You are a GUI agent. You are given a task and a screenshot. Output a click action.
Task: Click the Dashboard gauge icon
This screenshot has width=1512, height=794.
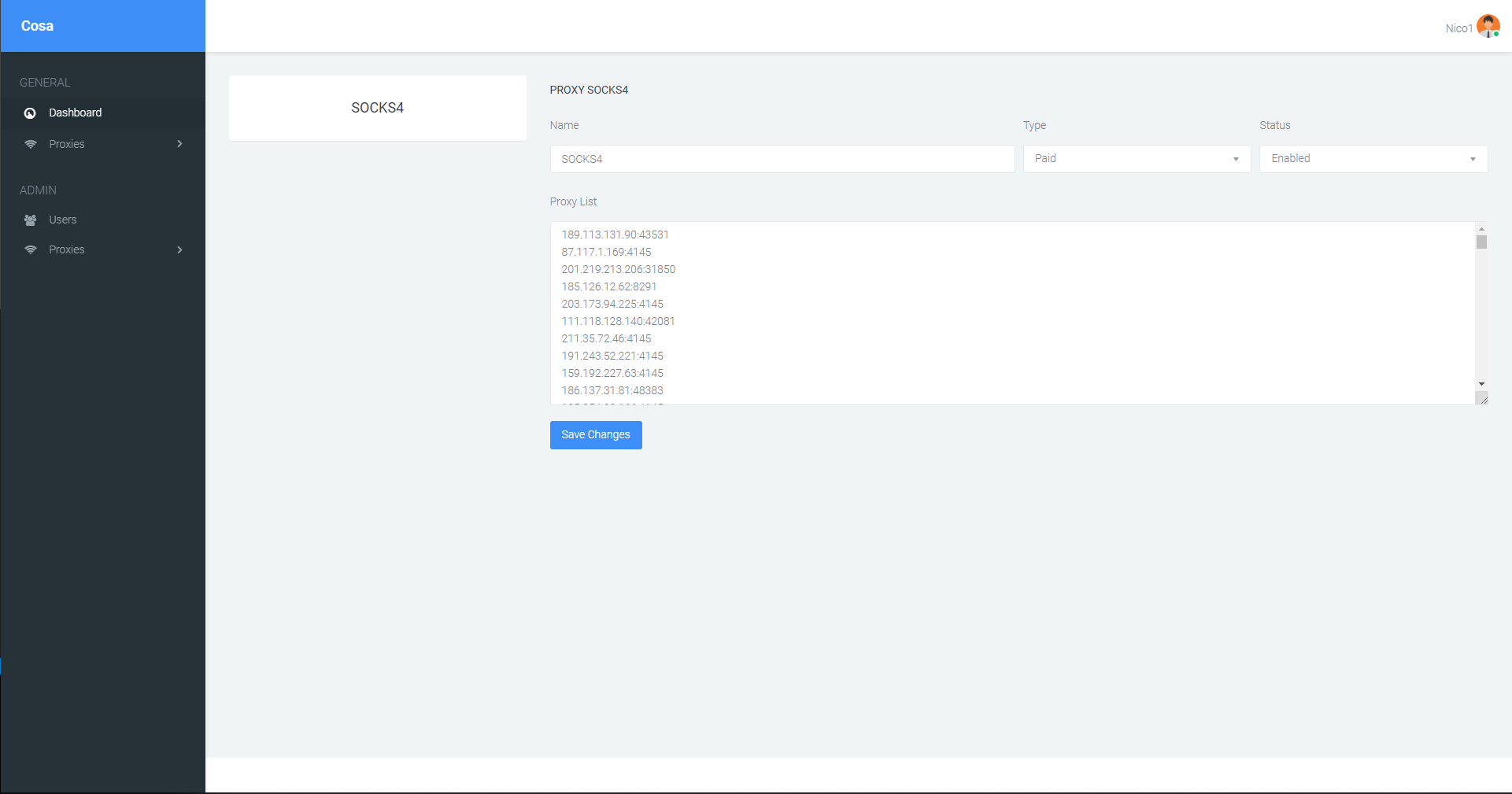[x=30, y=113]
